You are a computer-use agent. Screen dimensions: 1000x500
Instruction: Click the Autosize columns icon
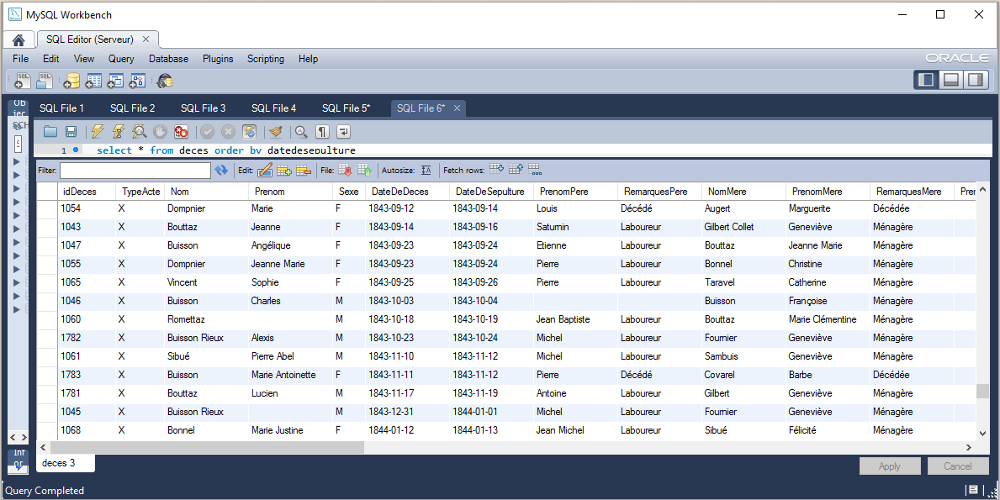(x=426, y=170)
